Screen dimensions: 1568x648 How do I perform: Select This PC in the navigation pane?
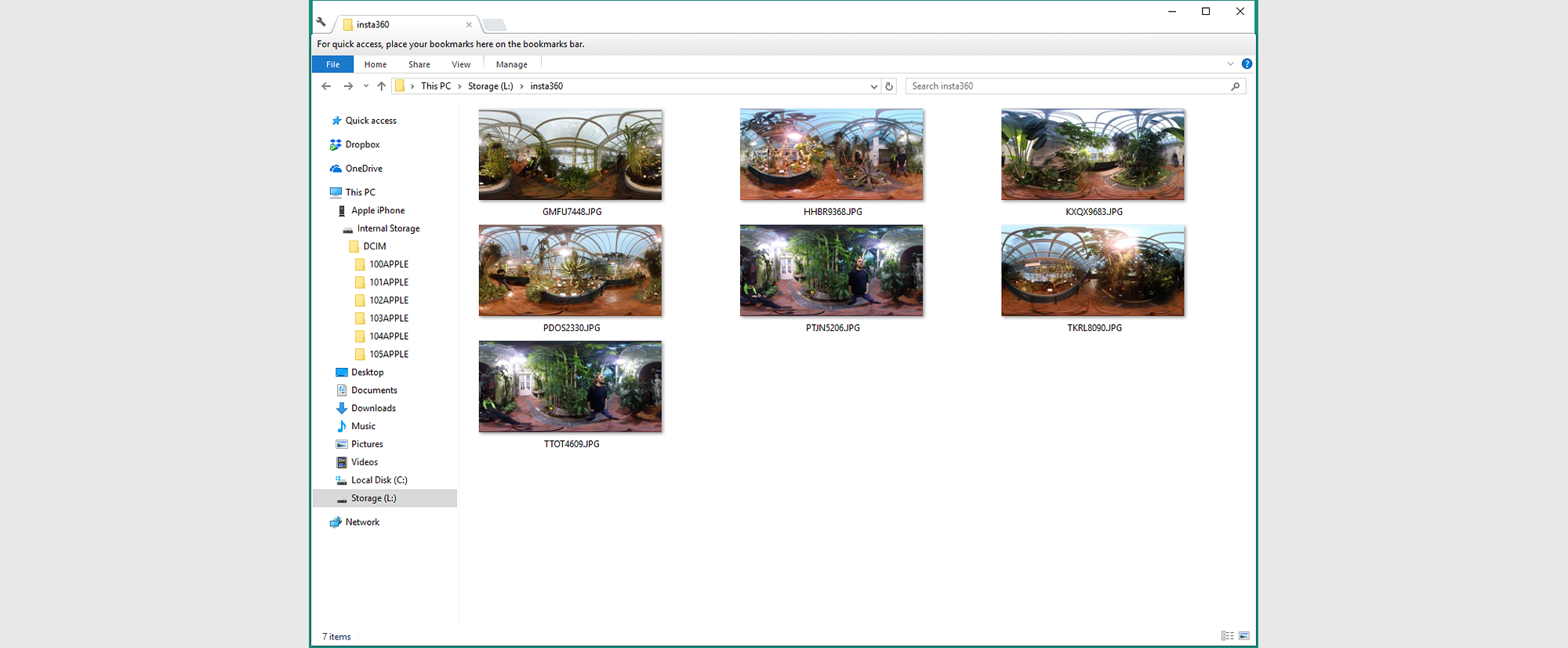(352, 192)
